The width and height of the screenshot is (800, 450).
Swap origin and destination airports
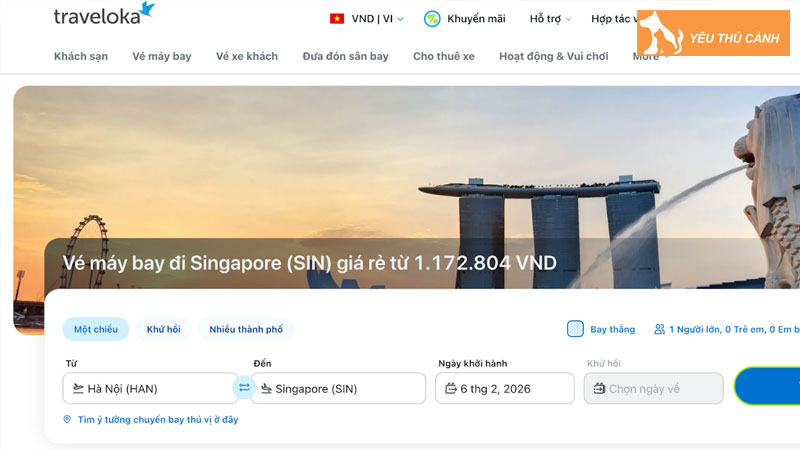point(244,388)
